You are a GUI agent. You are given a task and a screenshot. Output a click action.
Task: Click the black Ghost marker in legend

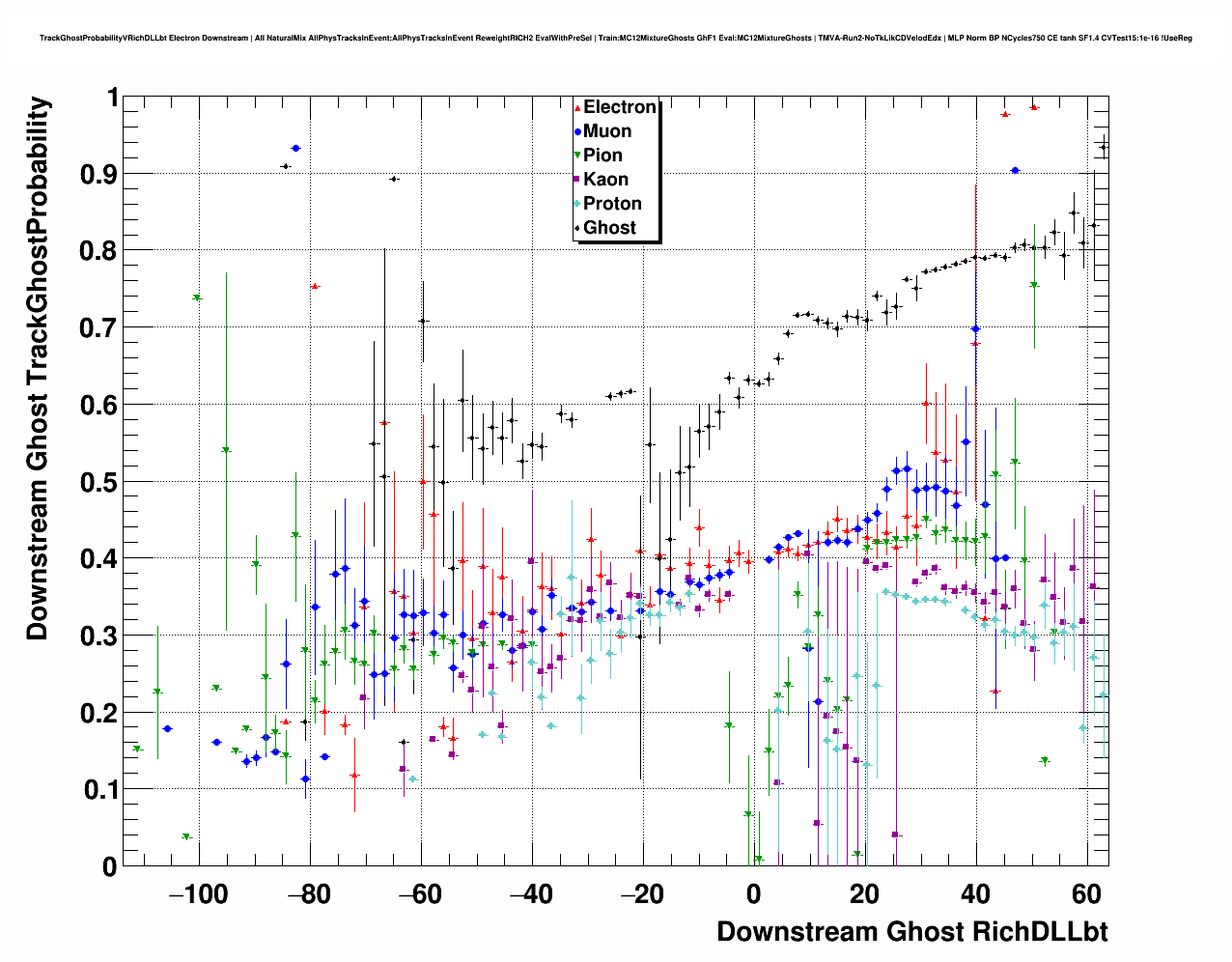[x=577, y=228]
